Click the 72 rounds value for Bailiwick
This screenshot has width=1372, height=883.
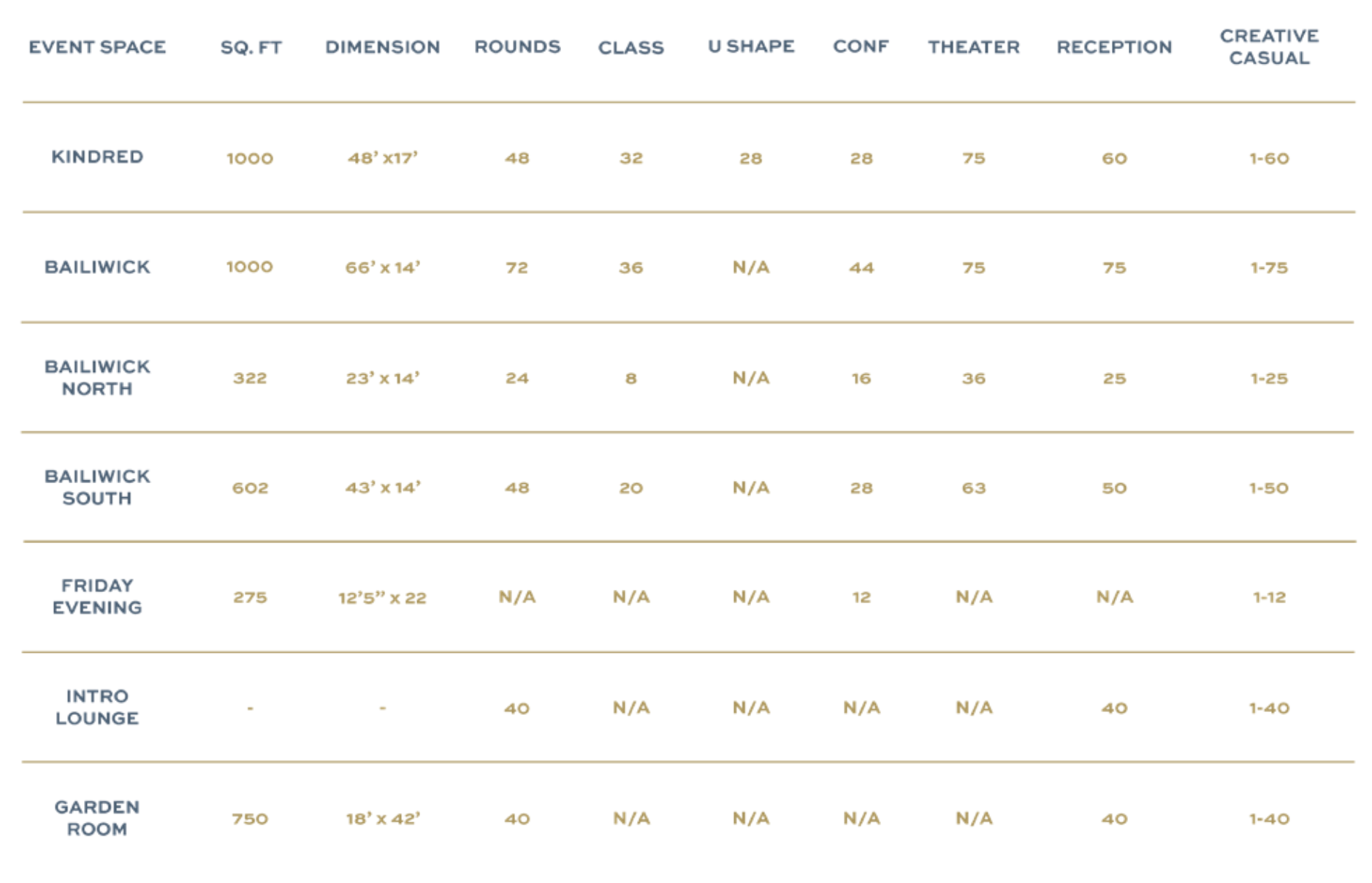517,268
